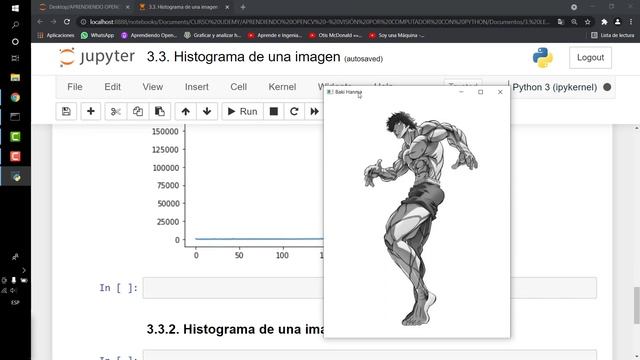Click the Jupyter save notebook icon
This screenshot has height=360, width=640.
click(x=66, y=111)
